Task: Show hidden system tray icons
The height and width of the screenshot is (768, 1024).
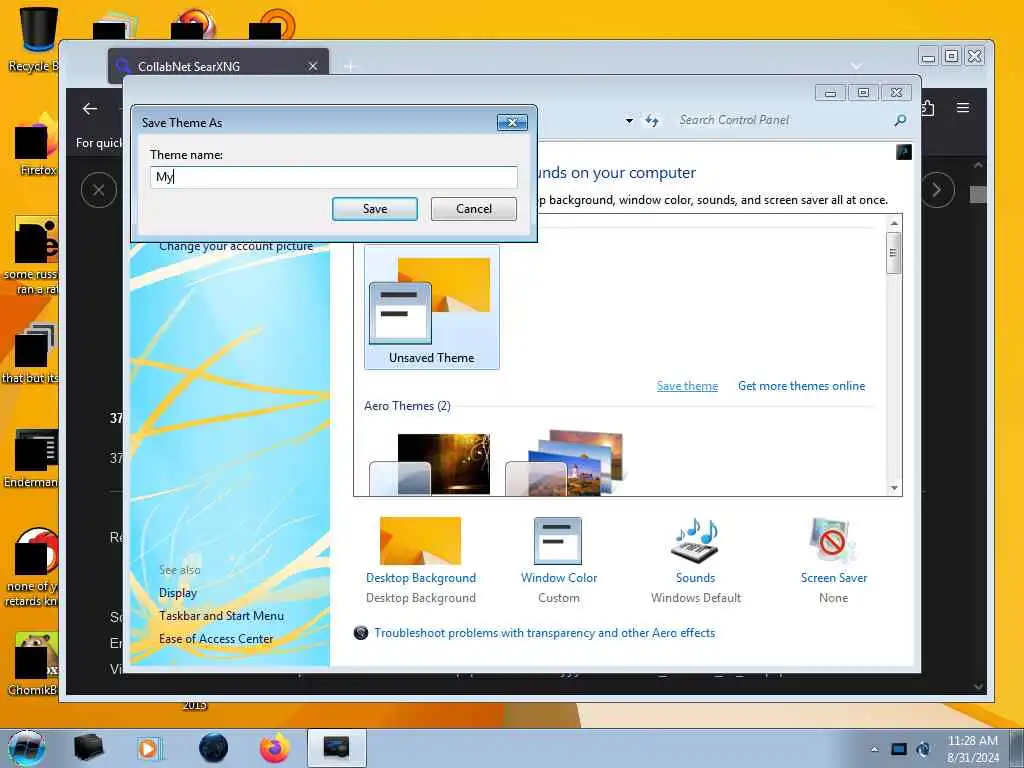Action: (874, 749)
